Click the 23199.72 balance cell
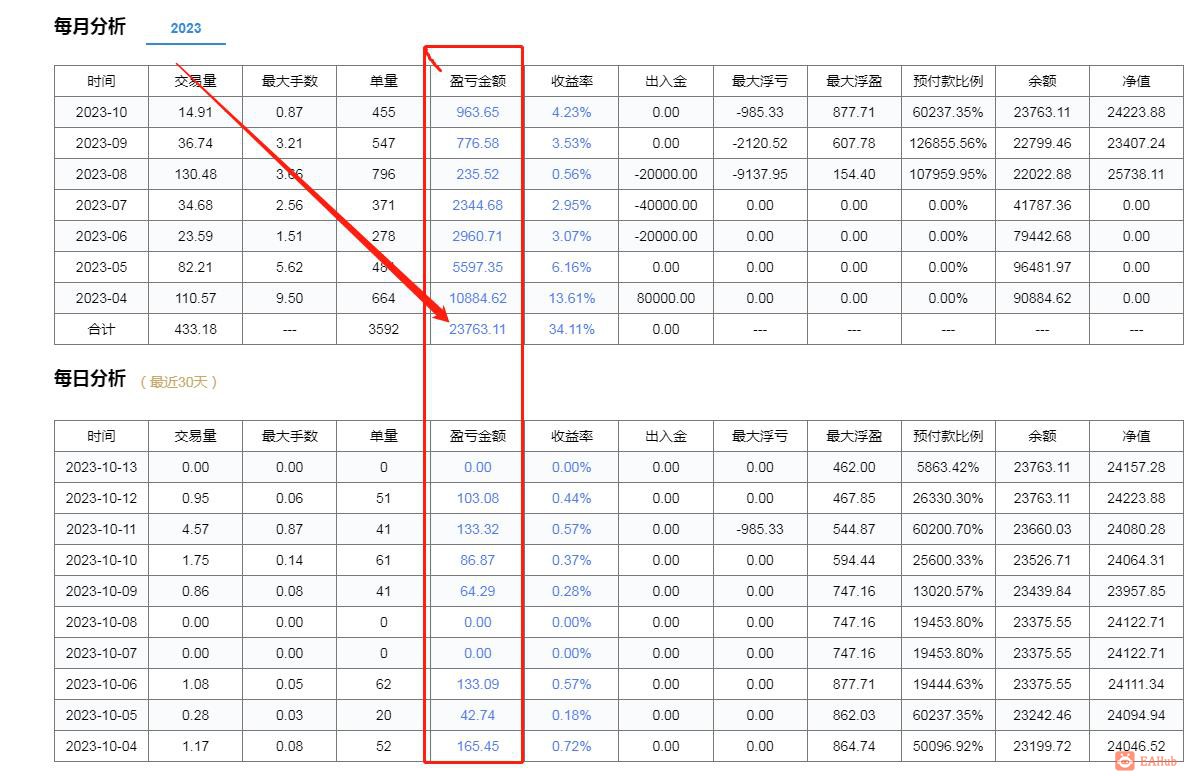Screen dimensions: 1186x776 coord(1042,747)
